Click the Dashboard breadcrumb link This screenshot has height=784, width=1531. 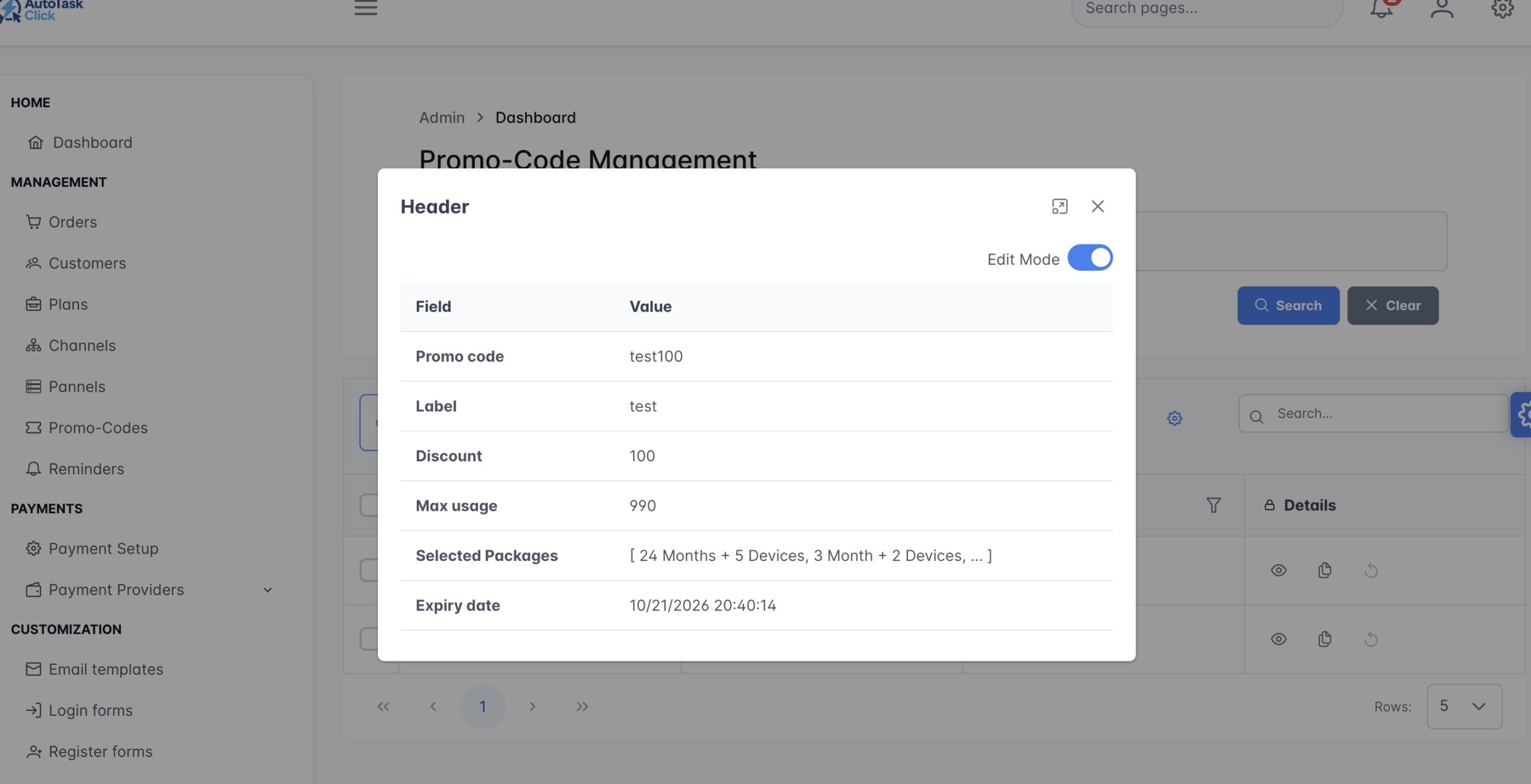click(535, 118)
